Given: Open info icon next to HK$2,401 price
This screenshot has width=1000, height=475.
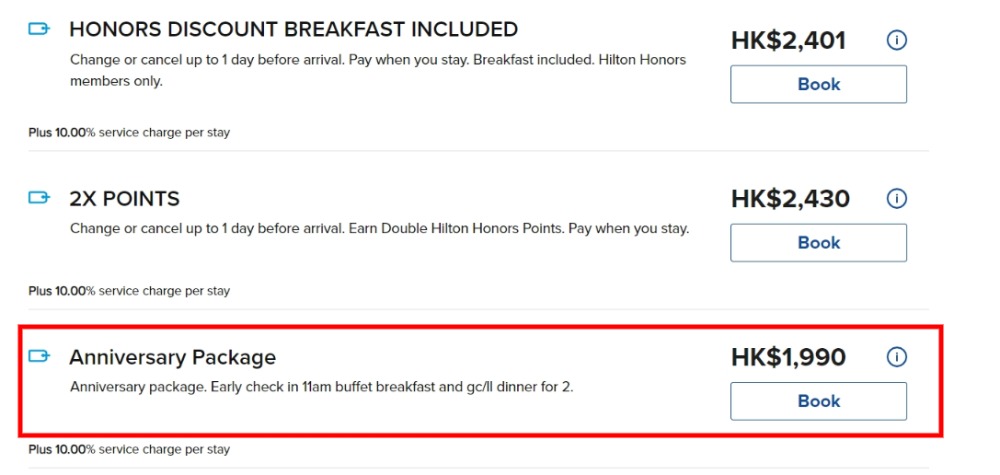Looking at the screenshot, I should pos(897,40).
